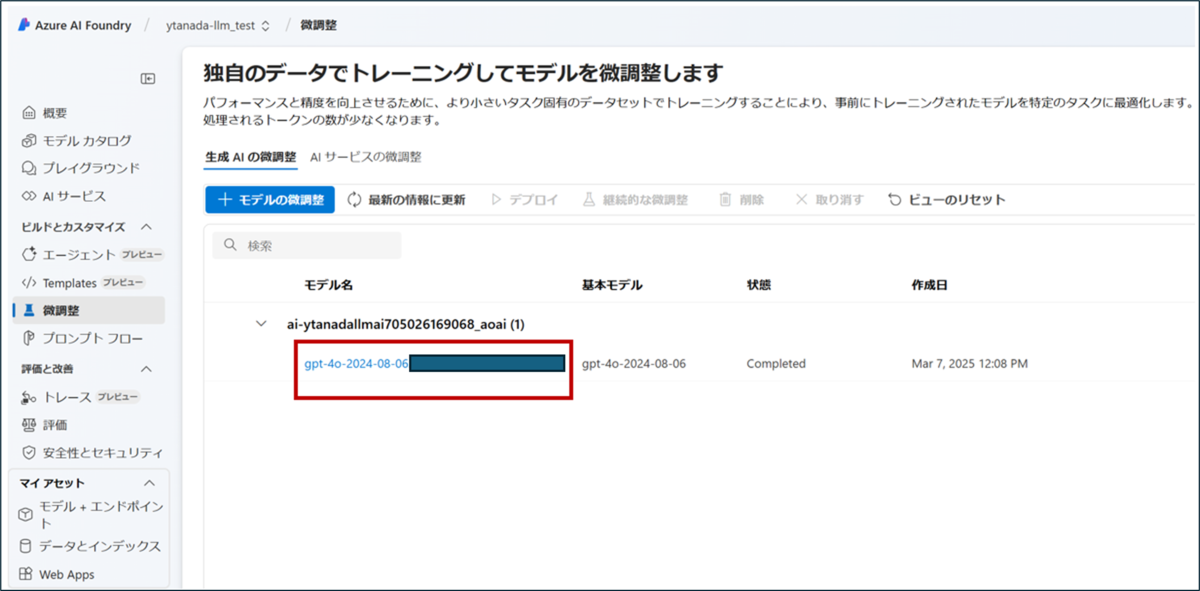Image resolution: width=1200 pixels, height=591 pixels.
Task: Collapse the sidebar with the panel toggle icon
Action: pyautogui.click(x=148, y=79)
